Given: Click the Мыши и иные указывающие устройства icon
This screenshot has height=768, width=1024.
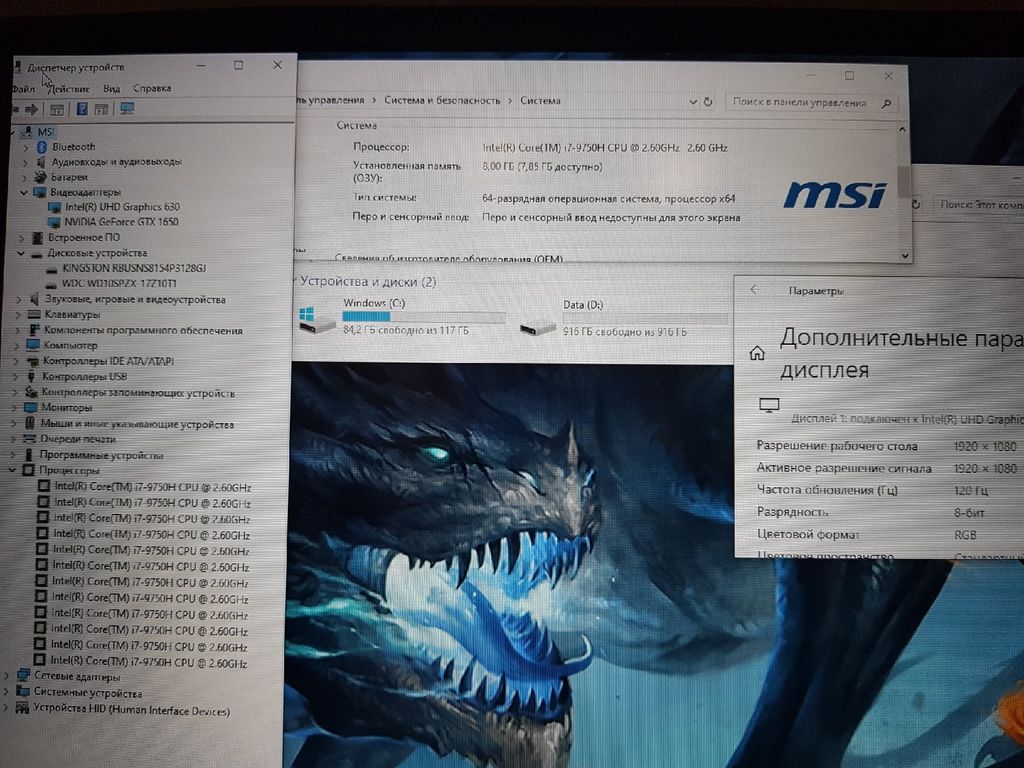Looking at the screenshot, I should click(x=30, y=424).
